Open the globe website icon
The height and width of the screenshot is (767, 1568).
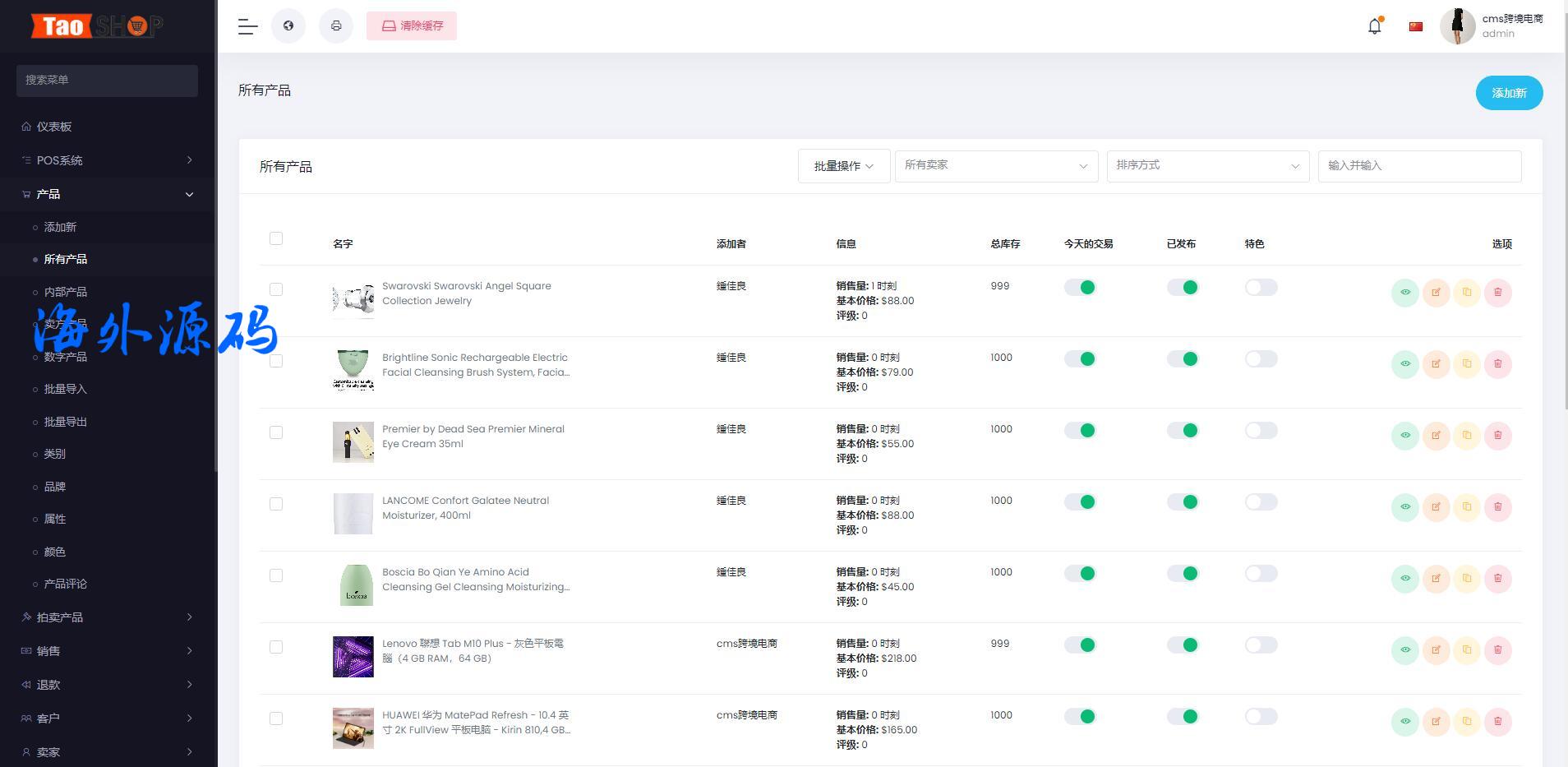(288, 26)
